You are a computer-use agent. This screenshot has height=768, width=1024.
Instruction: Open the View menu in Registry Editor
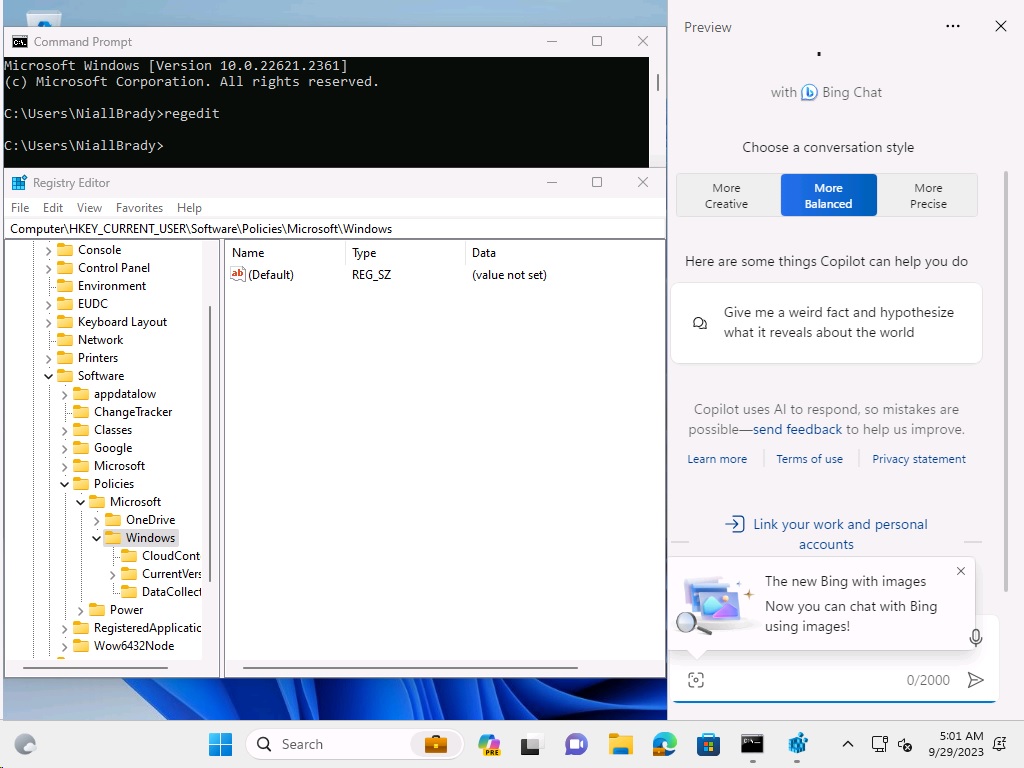pos(89,208)
